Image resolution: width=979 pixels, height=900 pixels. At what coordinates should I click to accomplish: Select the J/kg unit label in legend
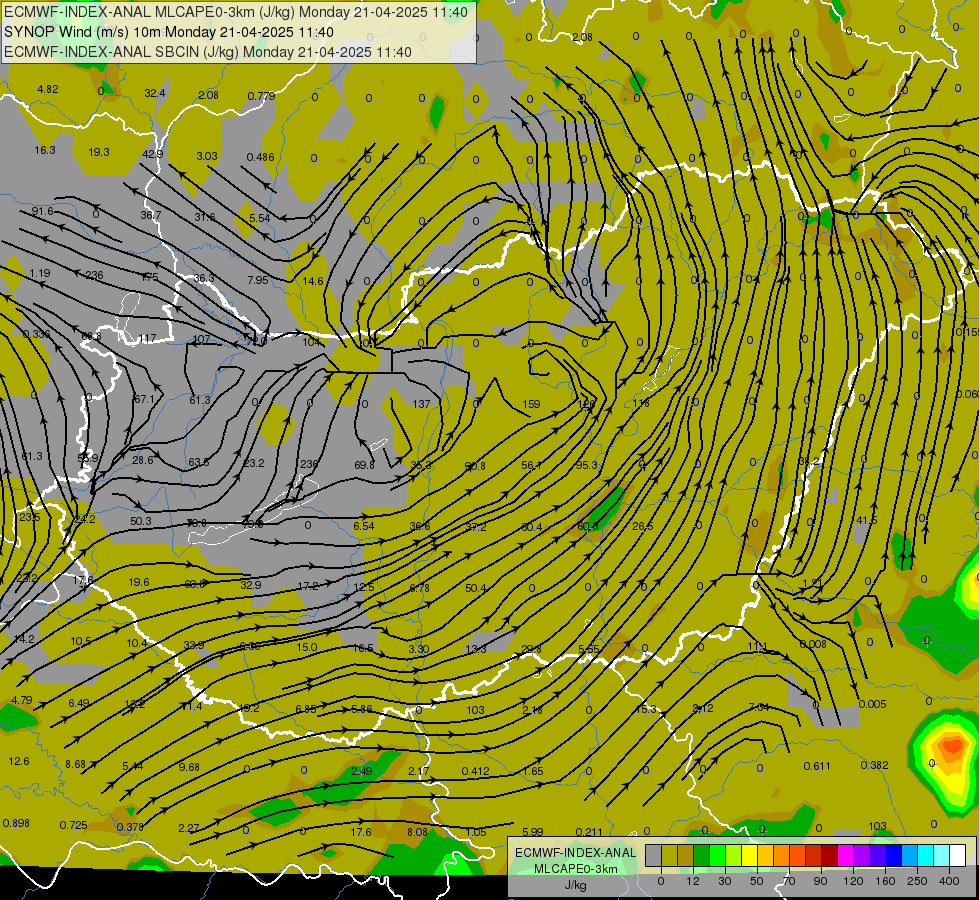576,885
